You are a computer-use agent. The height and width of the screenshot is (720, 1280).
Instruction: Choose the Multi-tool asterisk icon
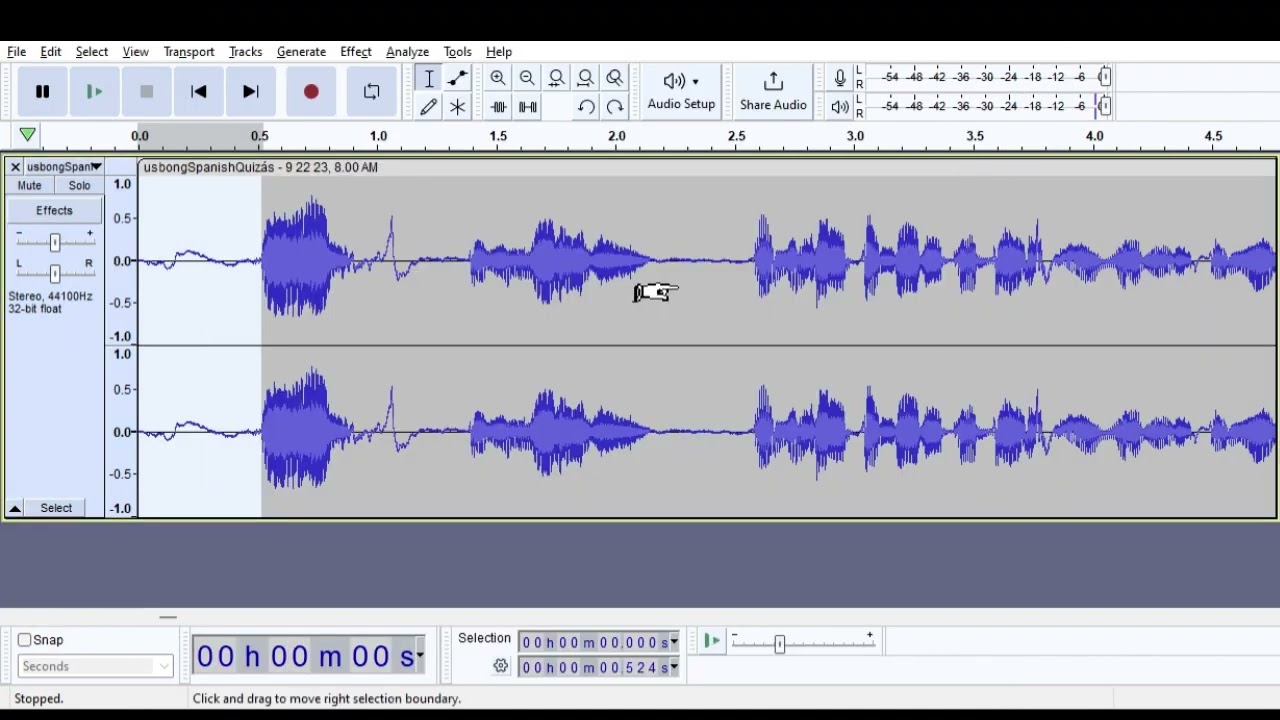click(458, 107)
